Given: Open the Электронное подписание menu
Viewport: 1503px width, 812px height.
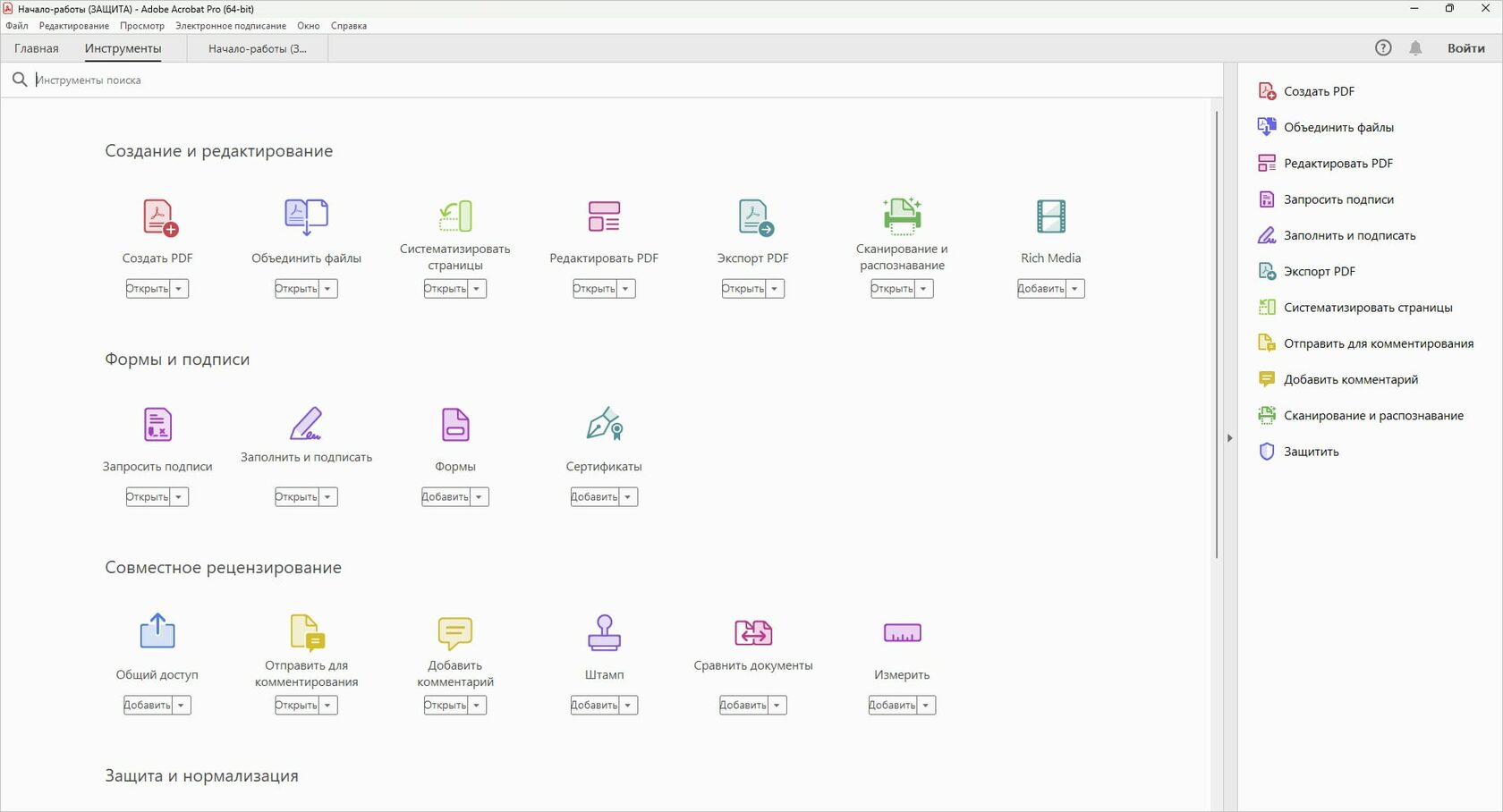Looking at the screenshot, I should click(x=231, y=26).
